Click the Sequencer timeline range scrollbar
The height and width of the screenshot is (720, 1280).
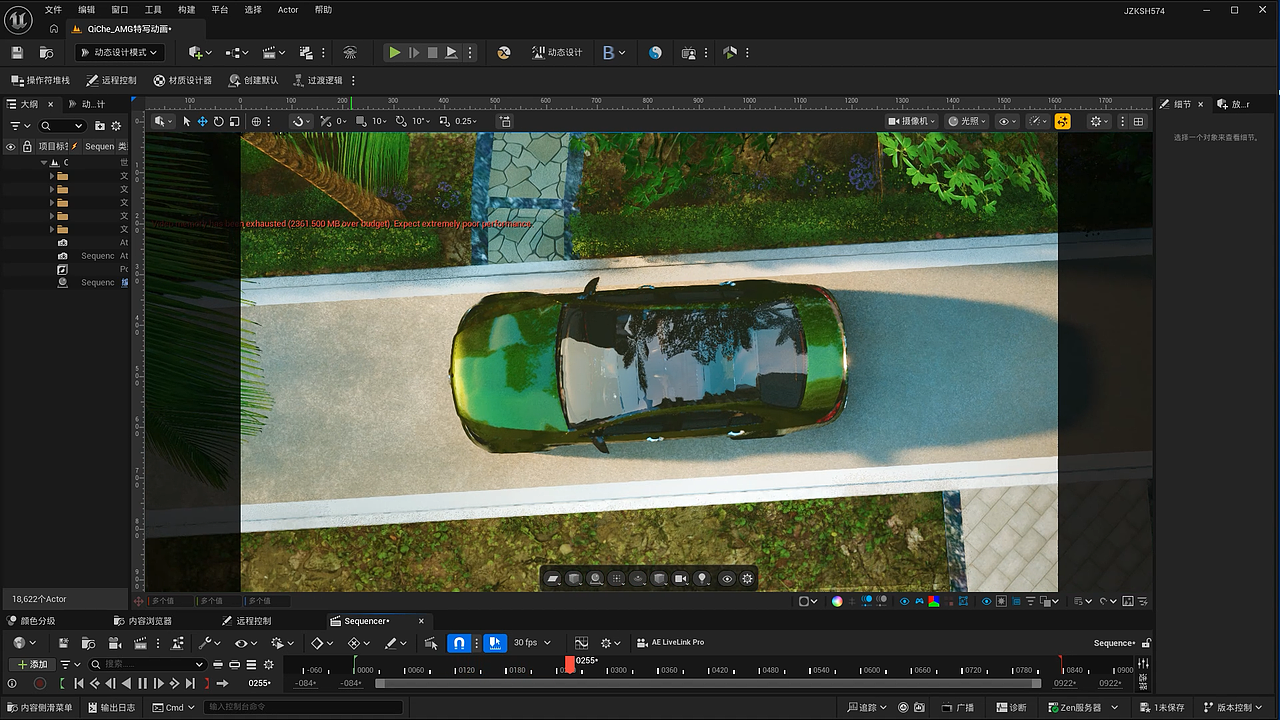pos(708,683)
